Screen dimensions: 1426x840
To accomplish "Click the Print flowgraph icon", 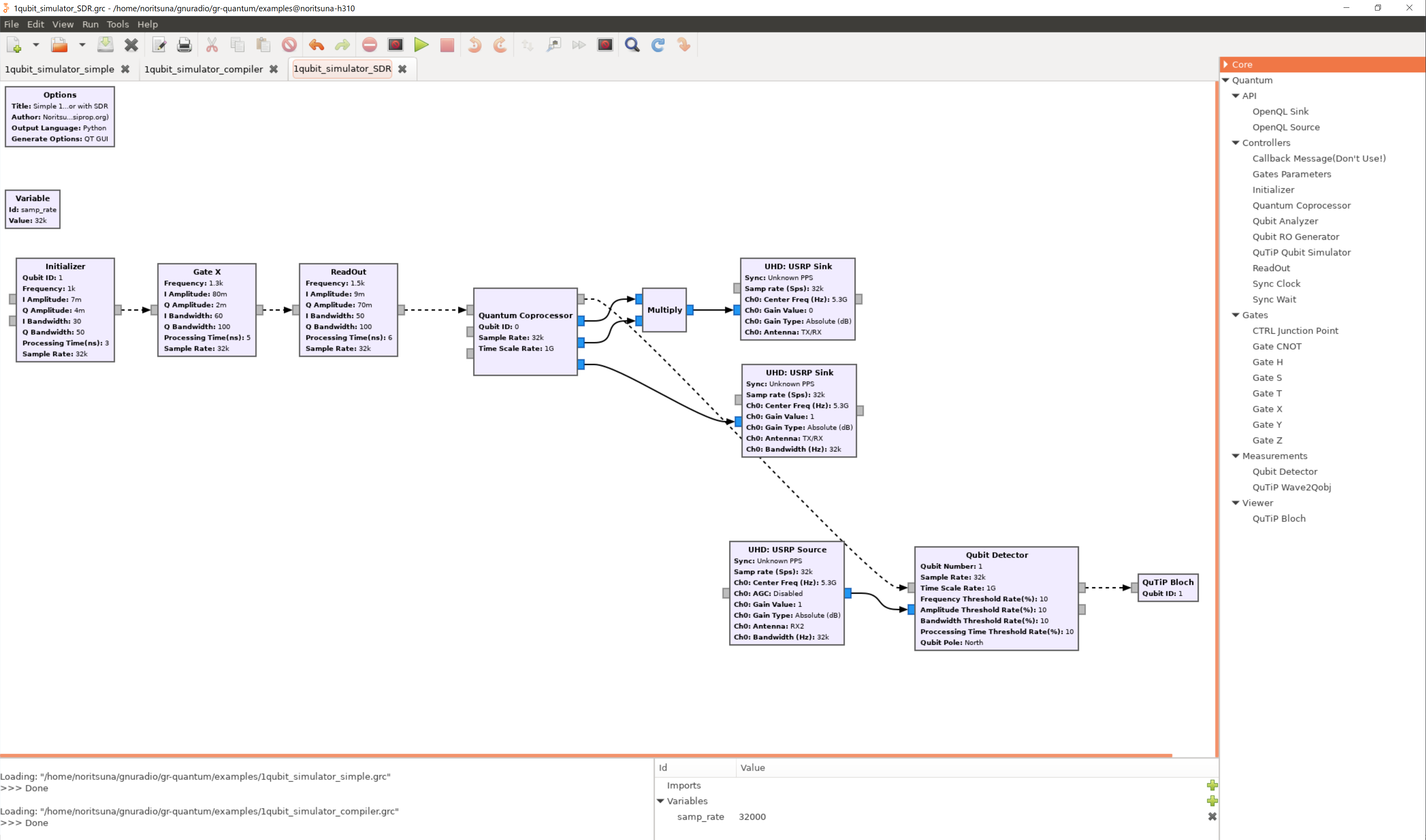I will pos(184,45).
